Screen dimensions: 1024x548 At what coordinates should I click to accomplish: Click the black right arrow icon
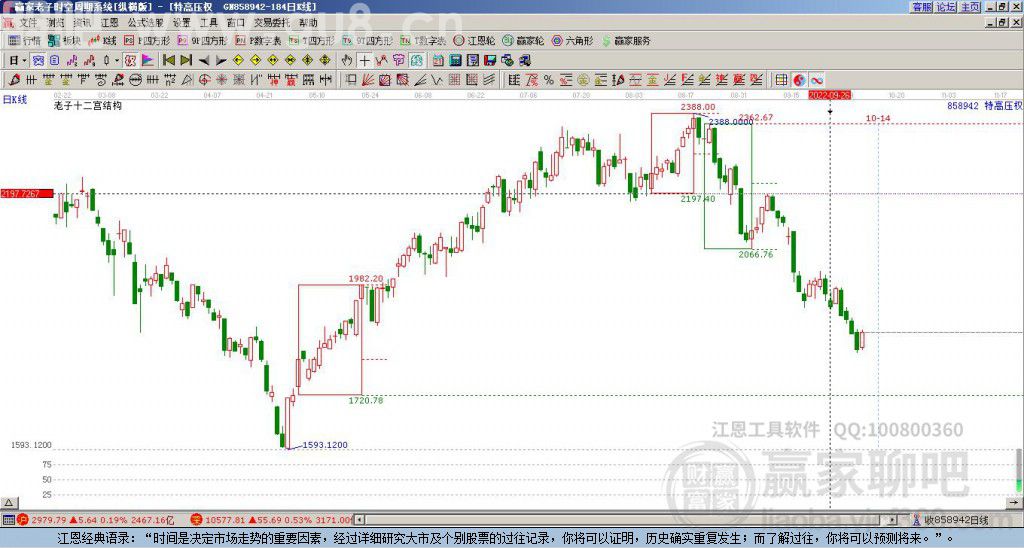click(x=221, y=61)
